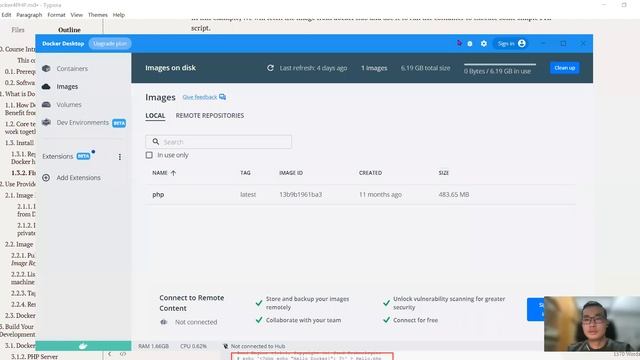Screen dimensions: 640x360
Task: Click the Give feedback chat icon
Action: tap(222, 97)
